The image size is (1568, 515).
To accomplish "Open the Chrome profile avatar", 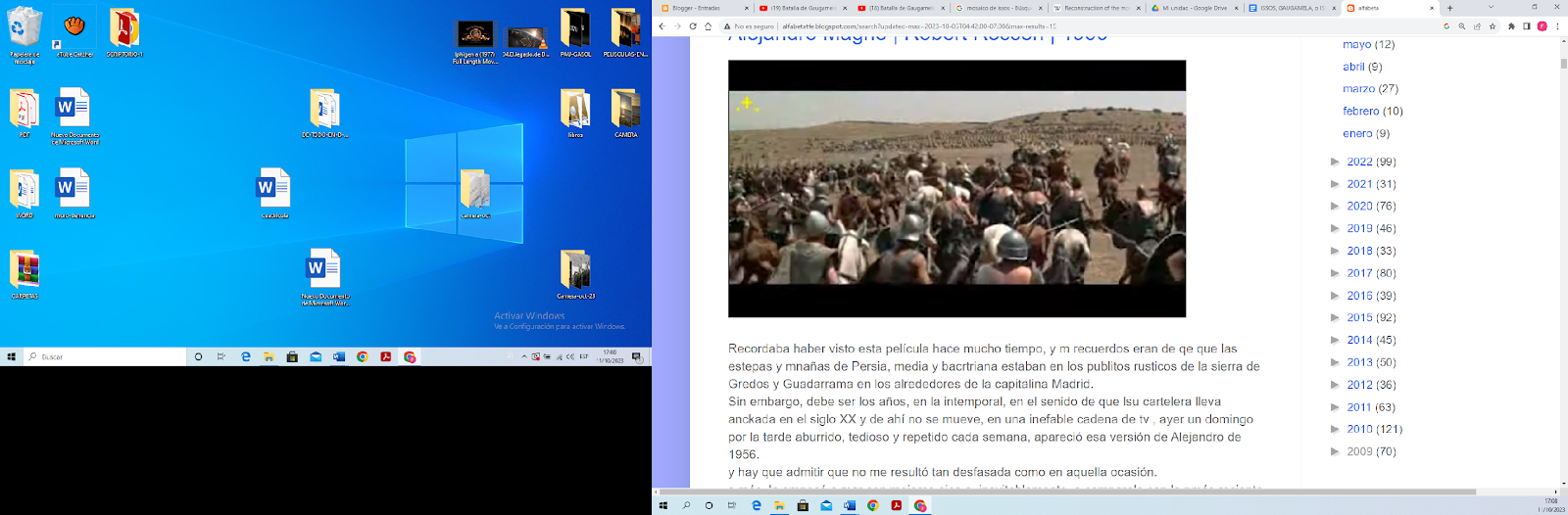I will click(1542, 26).
